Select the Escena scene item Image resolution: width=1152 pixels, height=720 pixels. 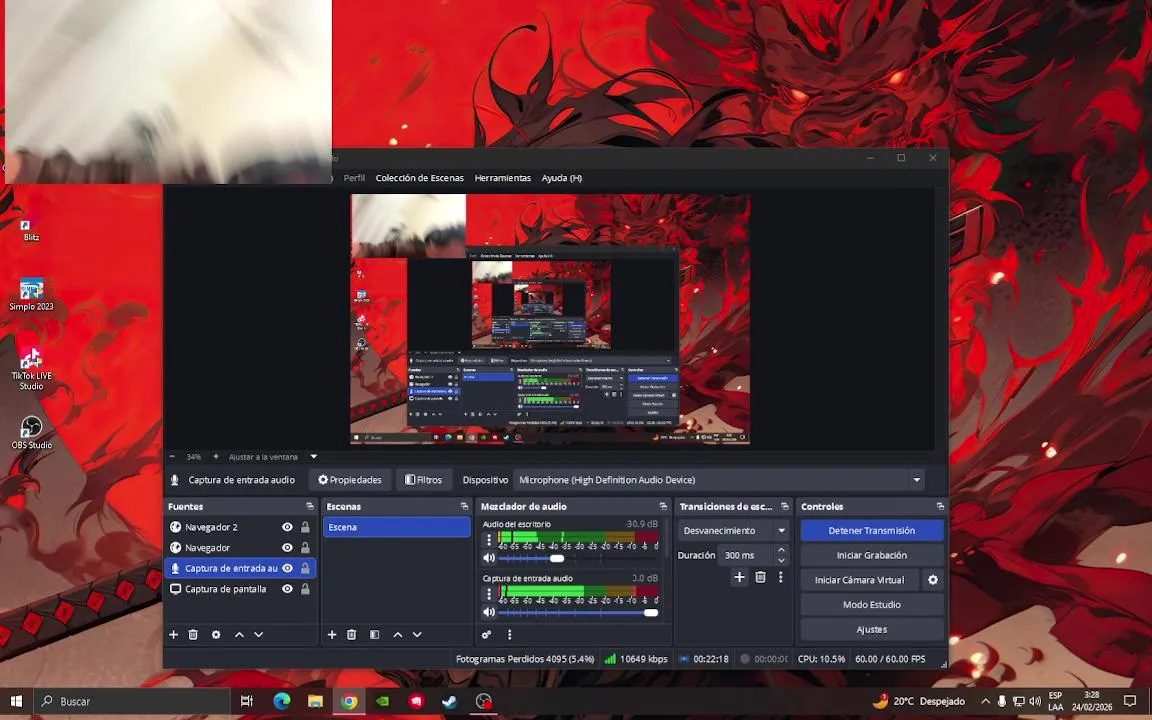397,527
